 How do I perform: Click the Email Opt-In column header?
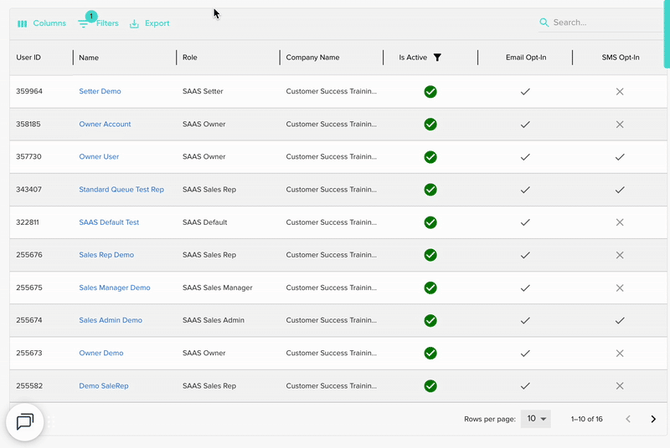click(525, 58)
